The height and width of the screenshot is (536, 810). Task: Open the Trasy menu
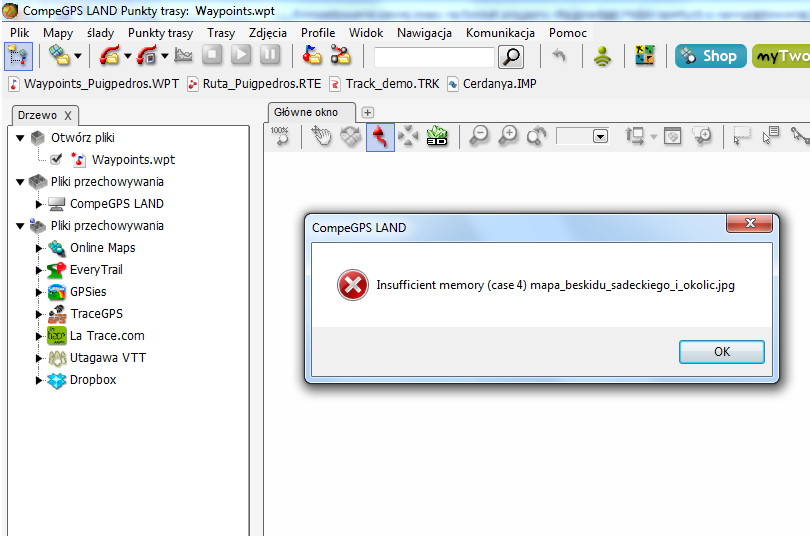[221, 33]
